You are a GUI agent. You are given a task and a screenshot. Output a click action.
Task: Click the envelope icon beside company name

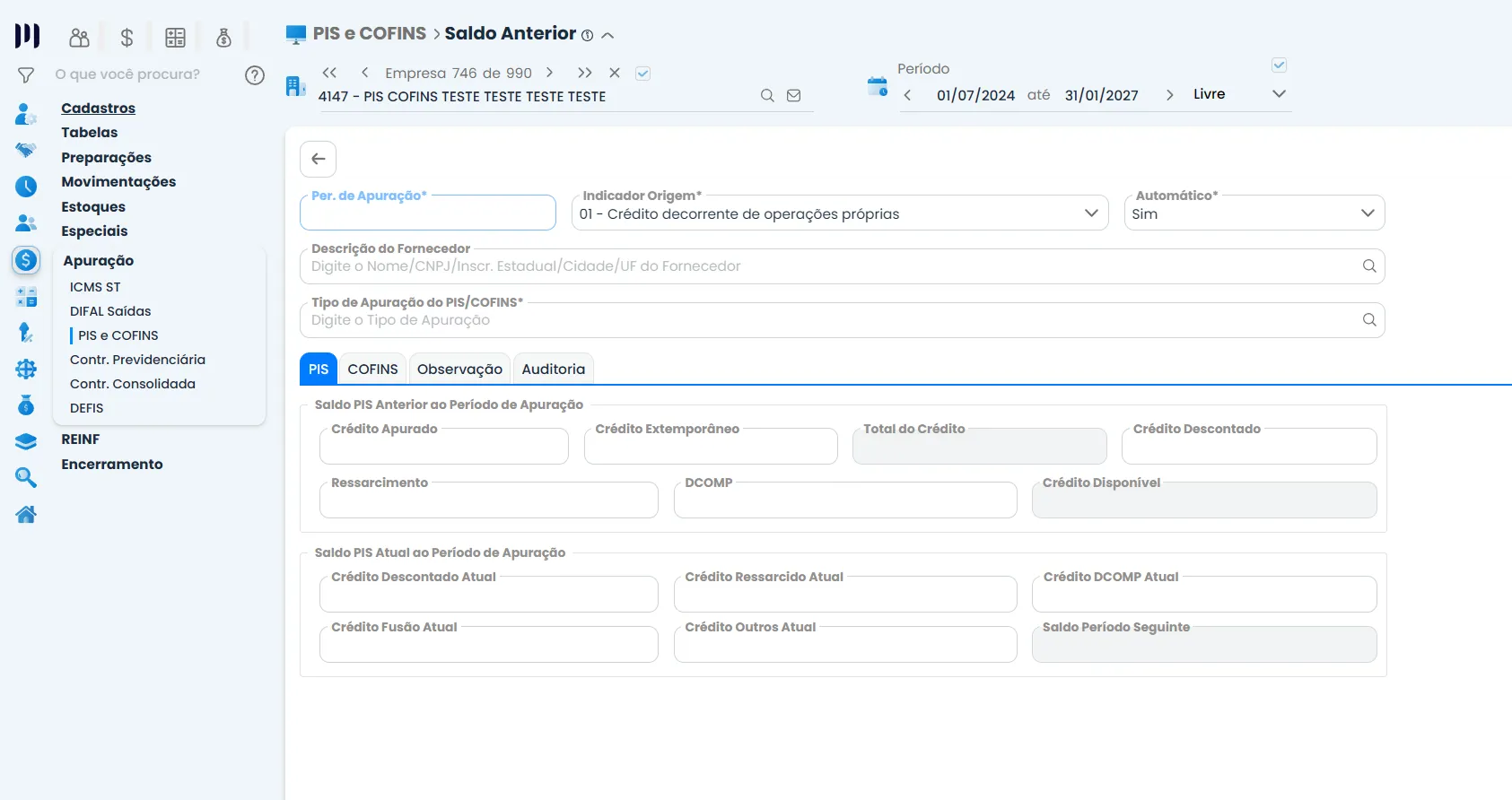pos(793,95)
